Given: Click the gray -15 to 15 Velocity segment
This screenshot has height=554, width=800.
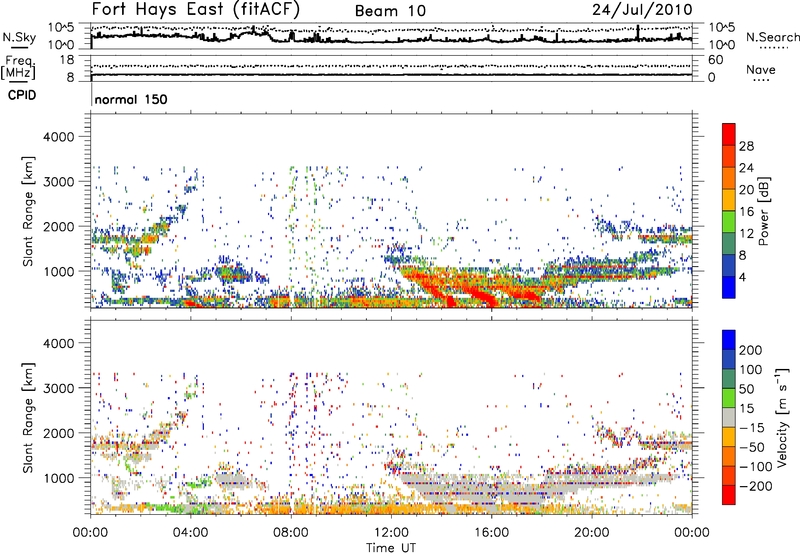Looking at the screenshot, I should tap(729, 417).
